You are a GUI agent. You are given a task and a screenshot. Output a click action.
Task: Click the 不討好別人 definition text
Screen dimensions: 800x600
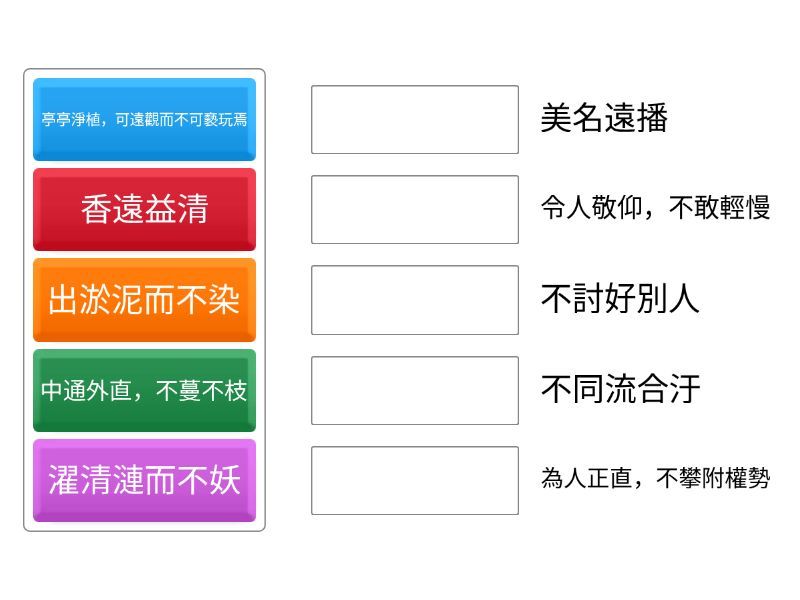(x=619, y=299)
